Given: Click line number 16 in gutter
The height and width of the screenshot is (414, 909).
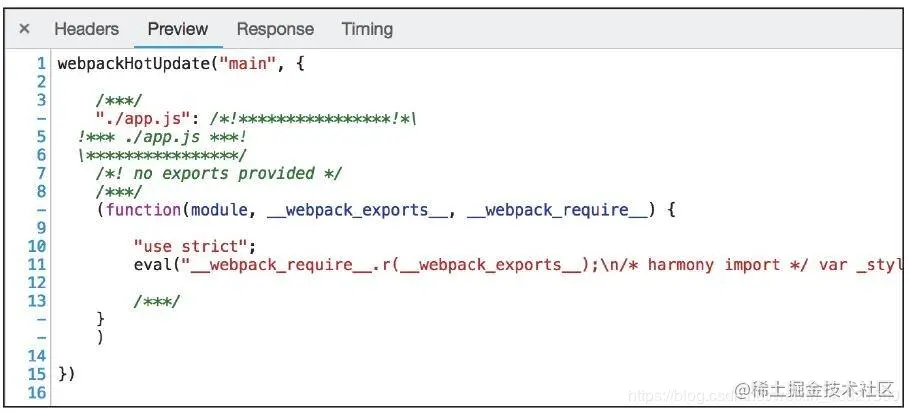Looking at the screenshot, I should tap(37, 393).
